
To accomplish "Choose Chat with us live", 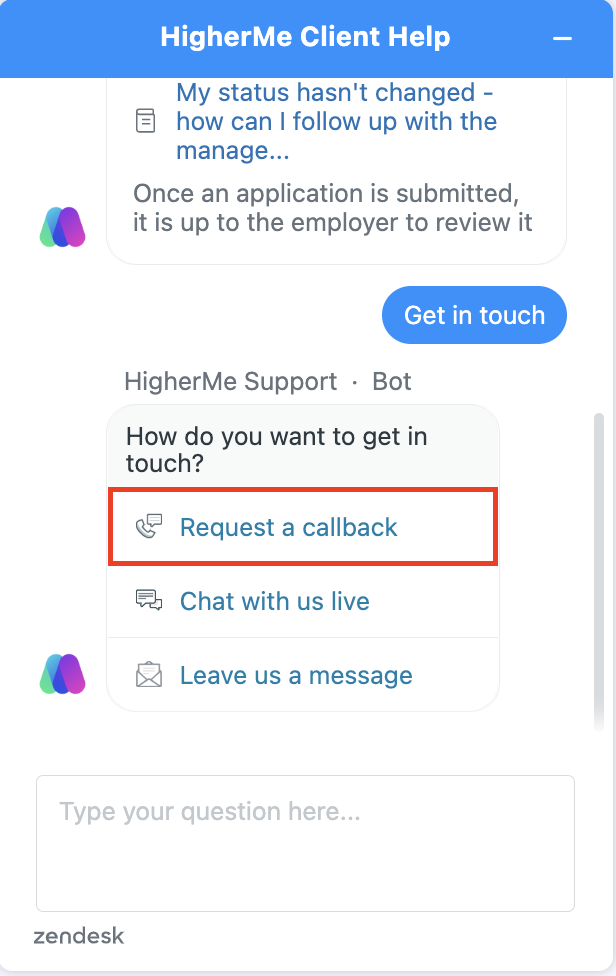I will tap(274, 601).
